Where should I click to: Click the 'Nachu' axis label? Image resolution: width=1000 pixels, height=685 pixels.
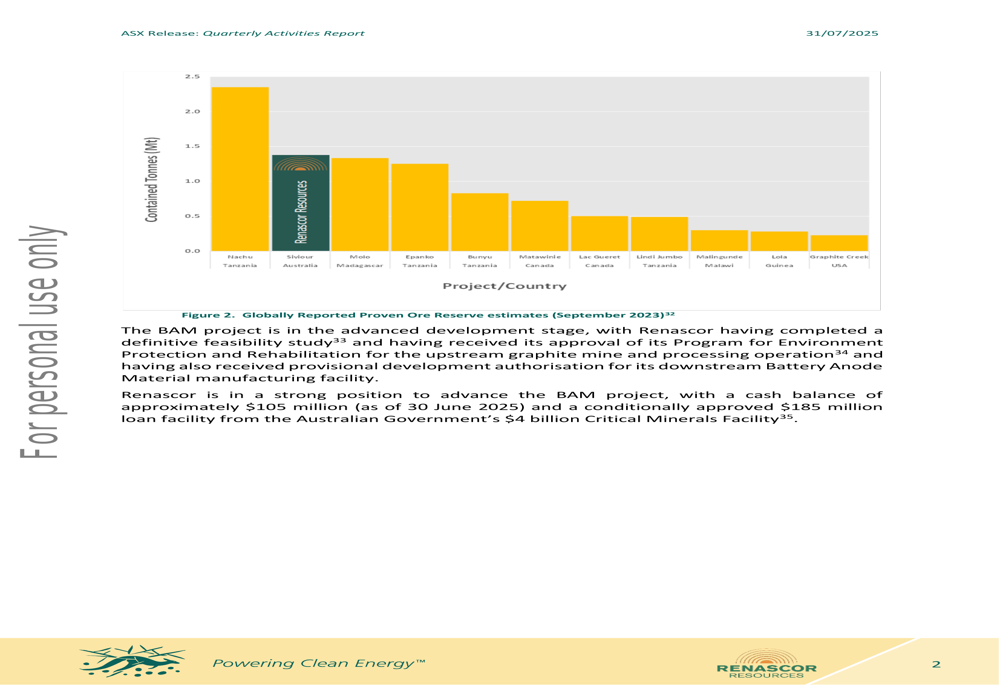point(240,257)
